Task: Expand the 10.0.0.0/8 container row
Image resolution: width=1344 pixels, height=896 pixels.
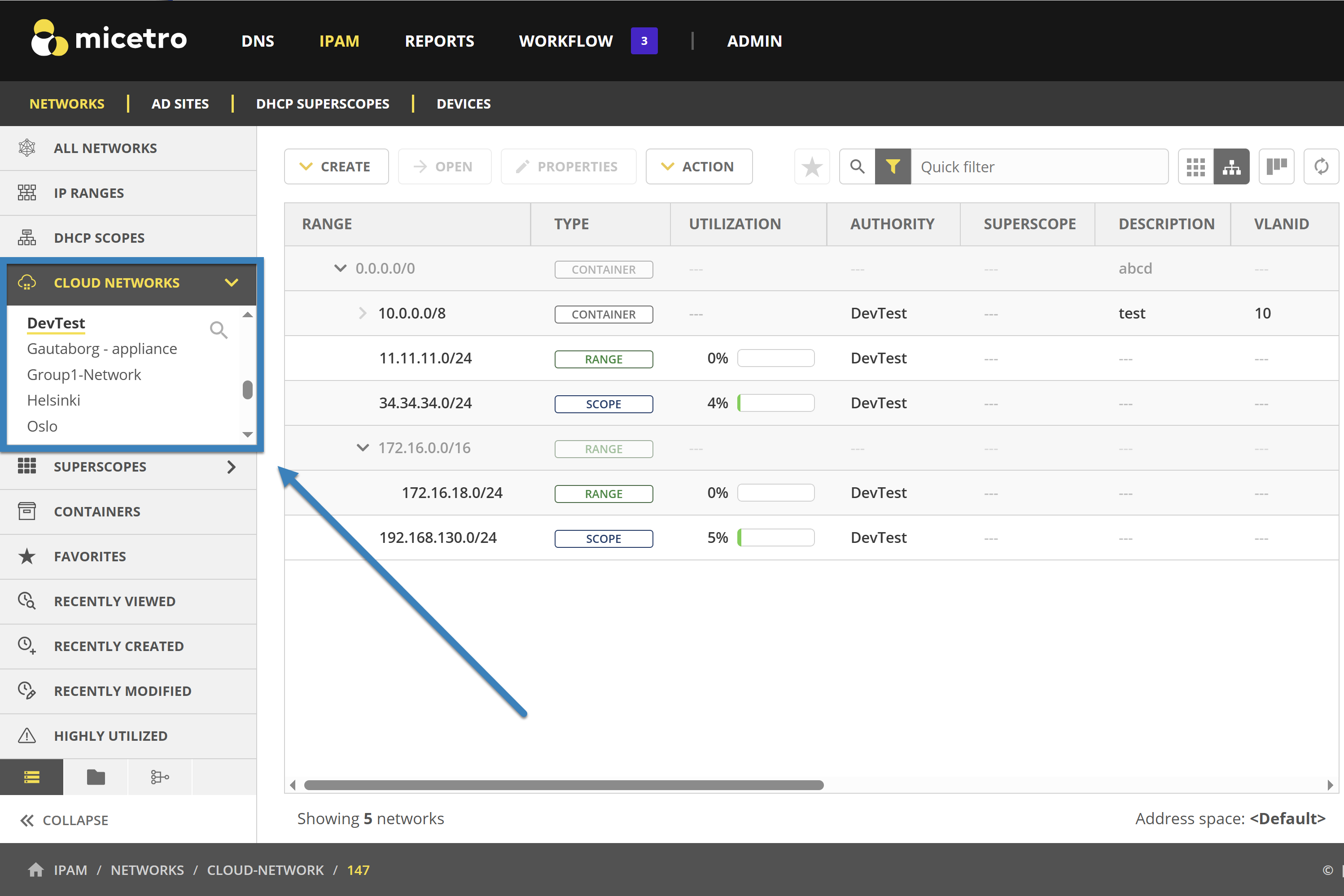Action: pyautogui.click(x=362, y=313)
